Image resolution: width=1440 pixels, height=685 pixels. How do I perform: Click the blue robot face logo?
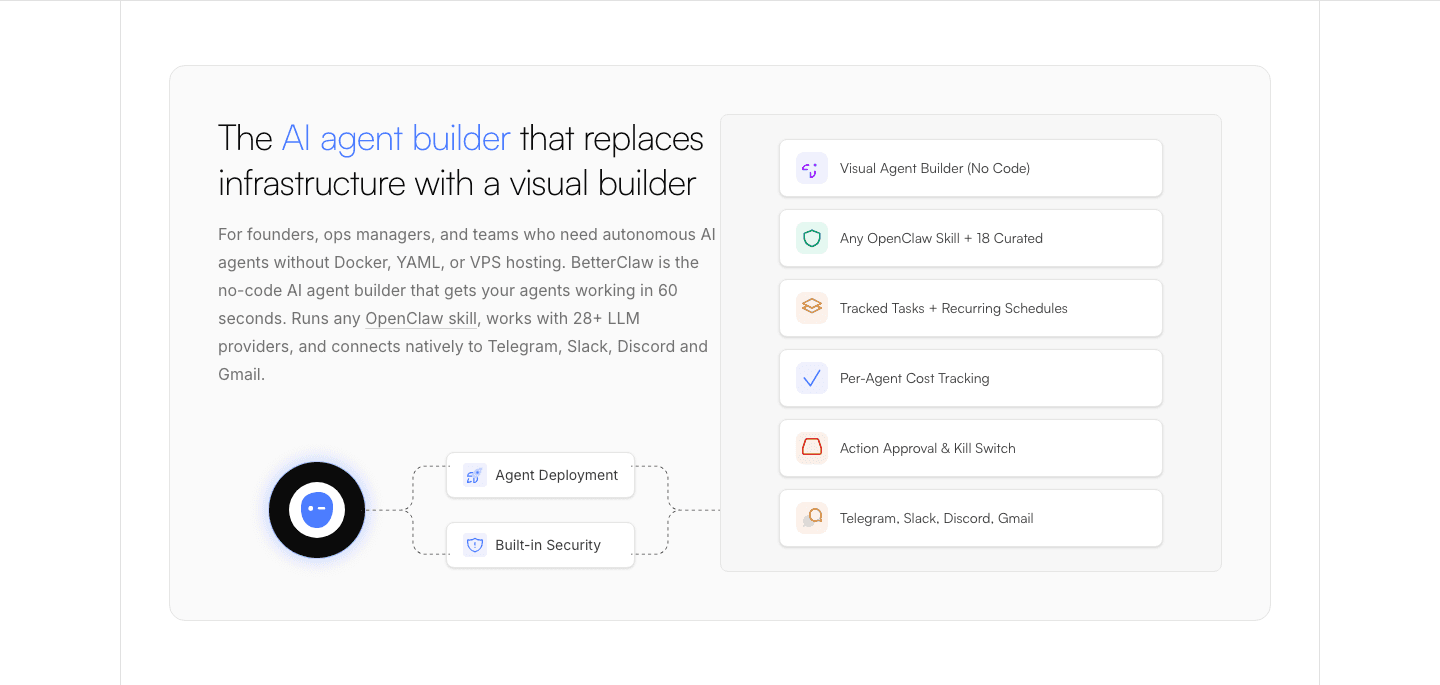[x=317, y=510]
